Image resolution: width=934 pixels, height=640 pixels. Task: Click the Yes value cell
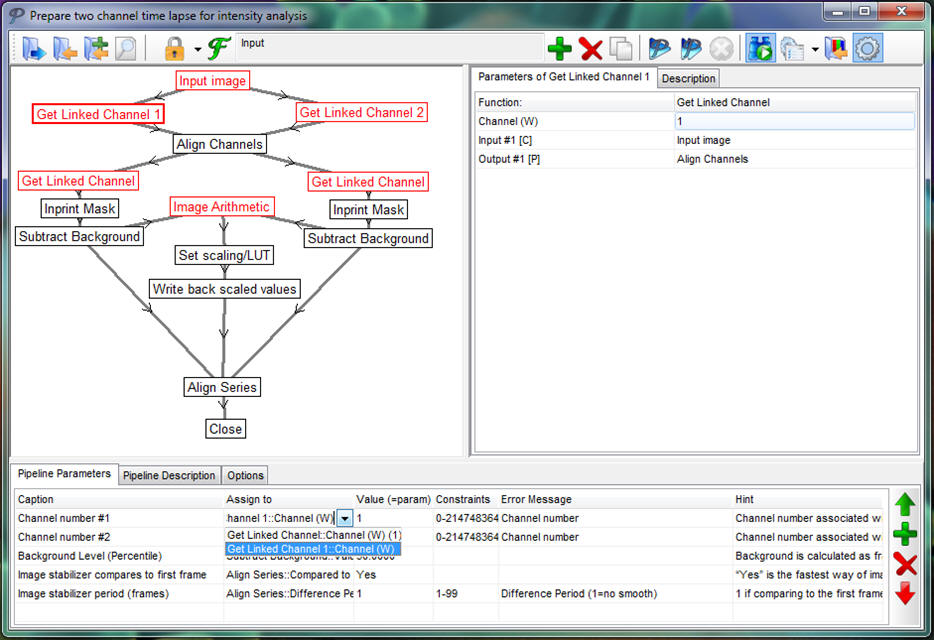(394, 575)
